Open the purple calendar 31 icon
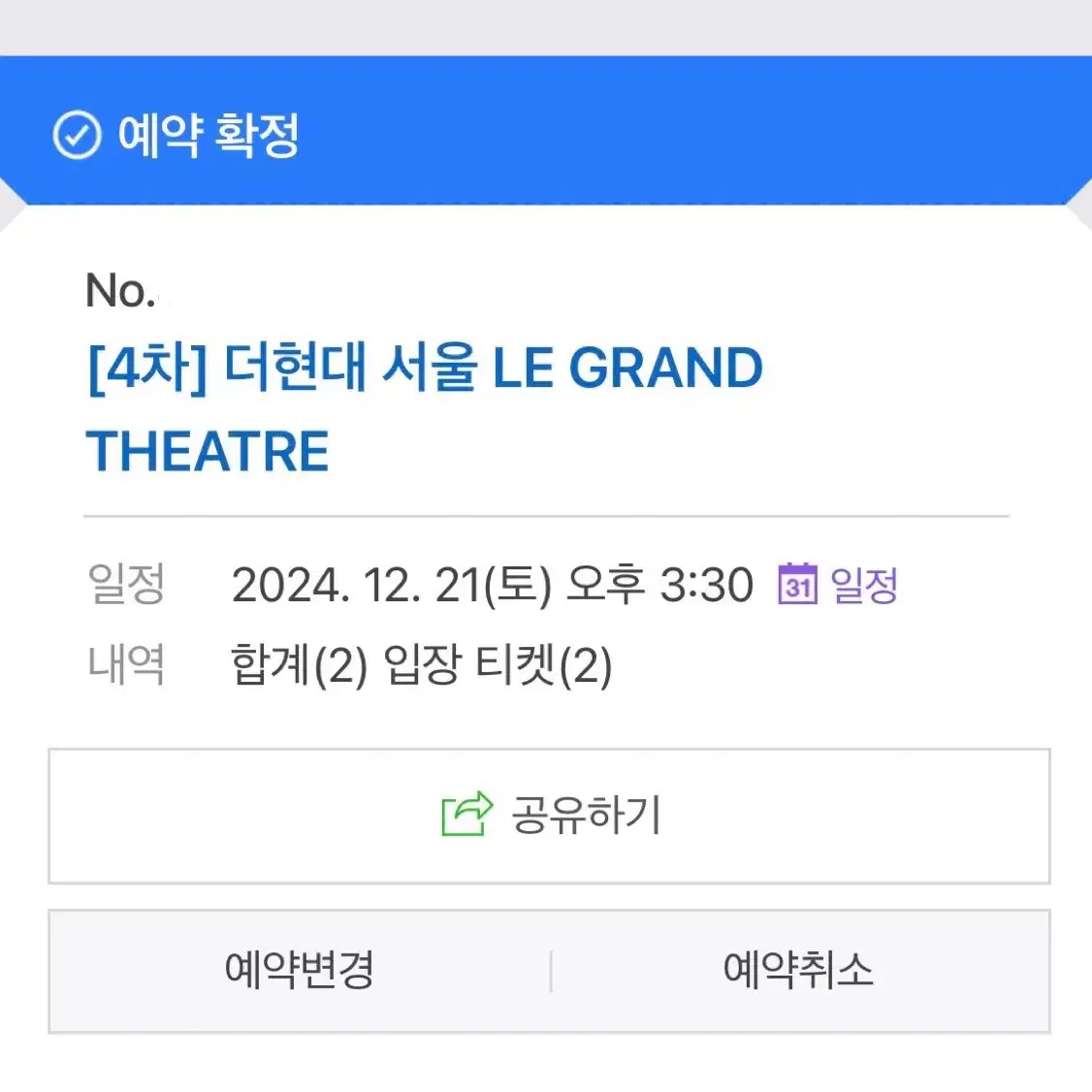The image size is (1092, 1092). point(797,584)
